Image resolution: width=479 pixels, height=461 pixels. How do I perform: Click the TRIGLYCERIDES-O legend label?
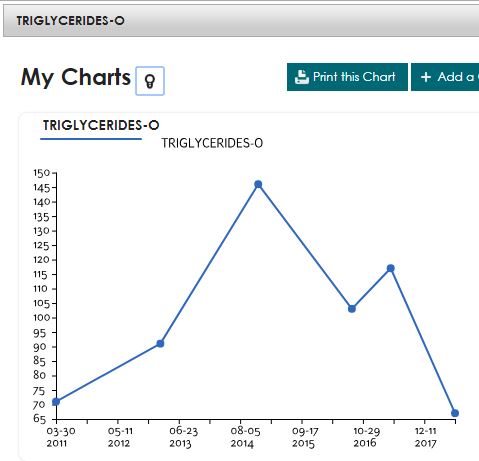click(212, 143)
